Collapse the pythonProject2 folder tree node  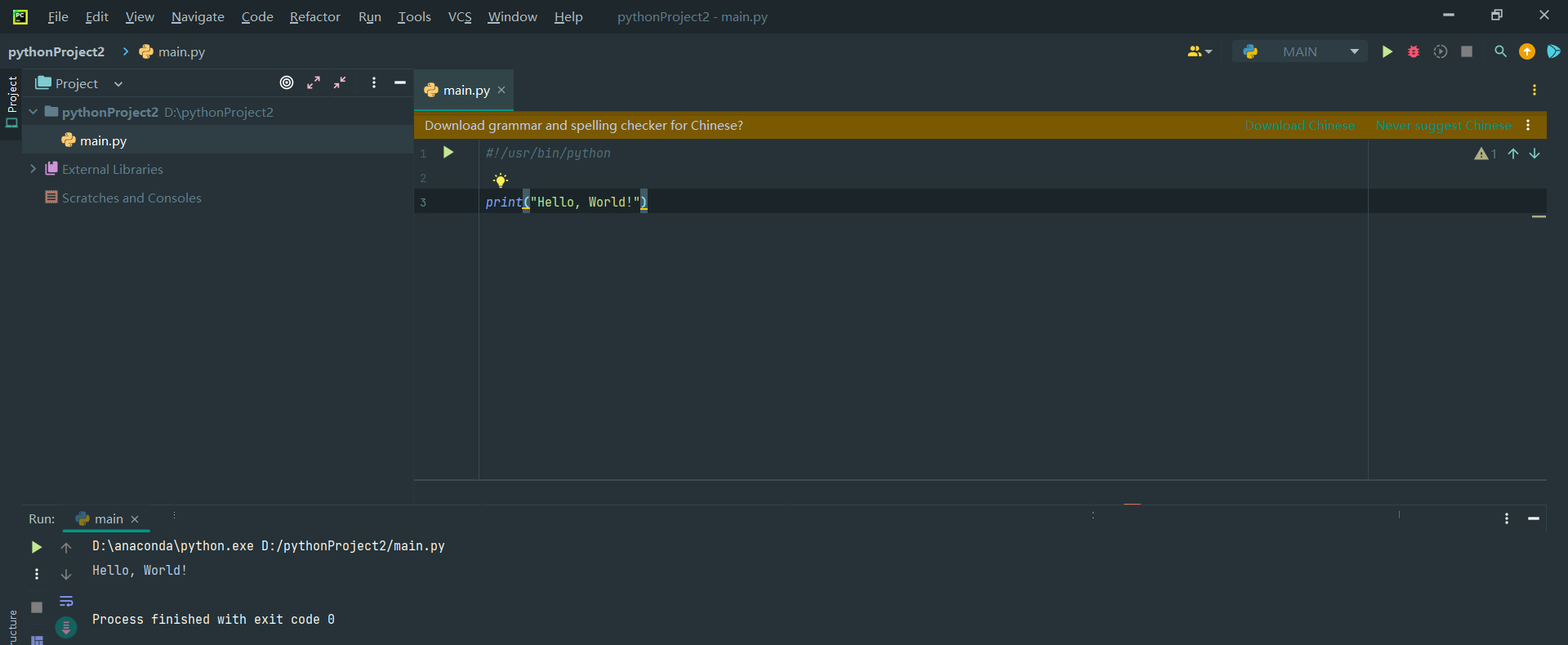[33, 112]
